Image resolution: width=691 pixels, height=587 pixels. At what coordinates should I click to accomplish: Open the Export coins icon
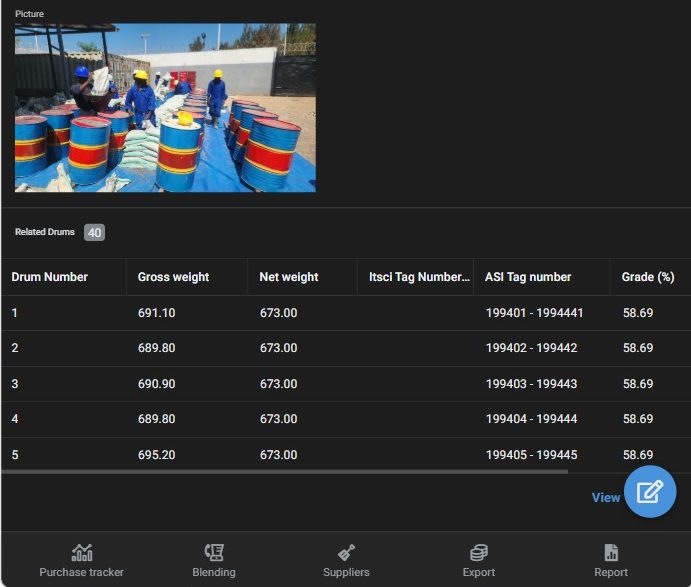click(479, 553)
